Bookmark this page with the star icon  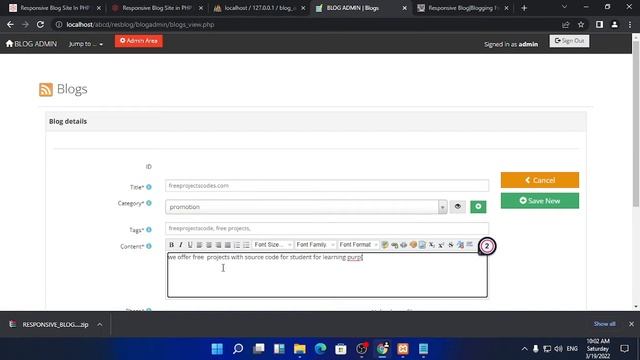[x=581, y=24]
